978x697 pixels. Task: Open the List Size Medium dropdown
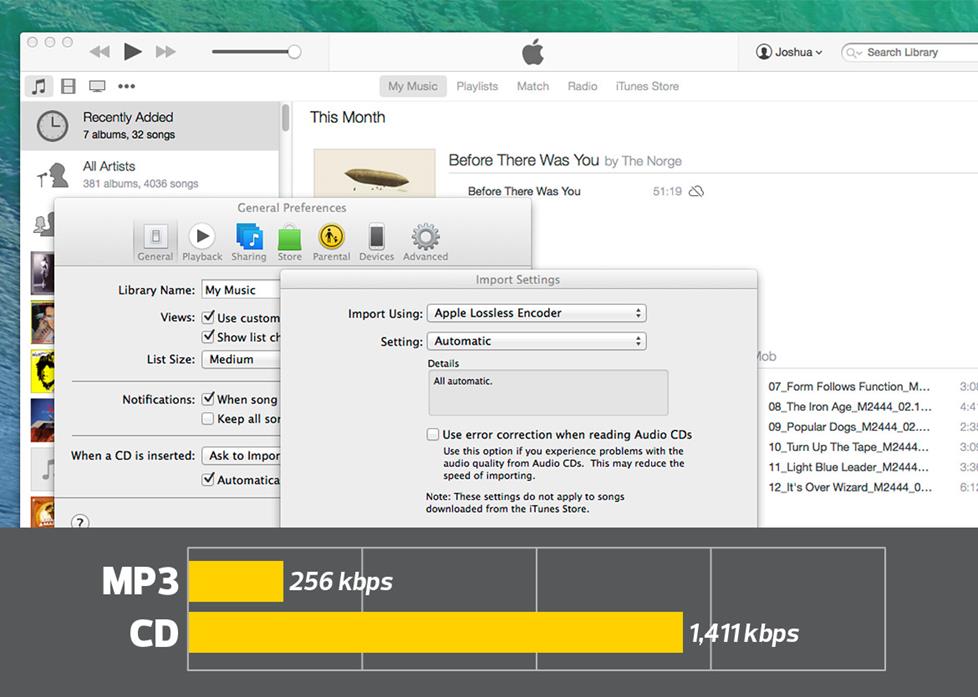(x=241, y=359)
